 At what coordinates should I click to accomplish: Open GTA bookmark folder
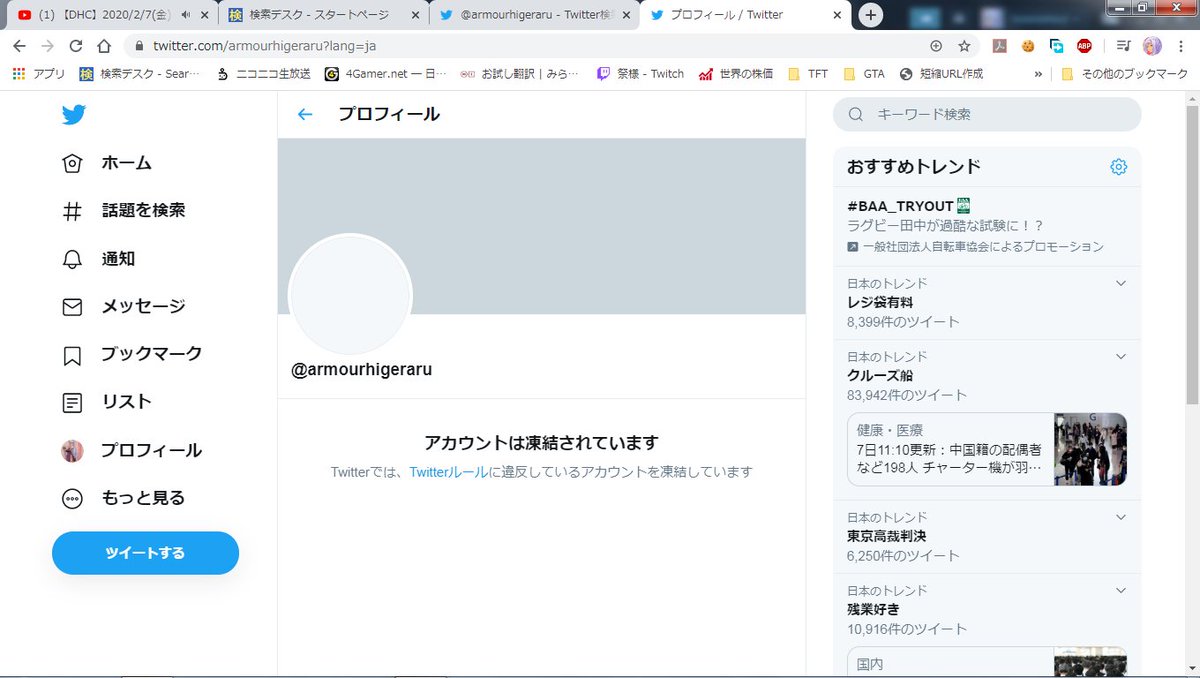pos(865,74)
